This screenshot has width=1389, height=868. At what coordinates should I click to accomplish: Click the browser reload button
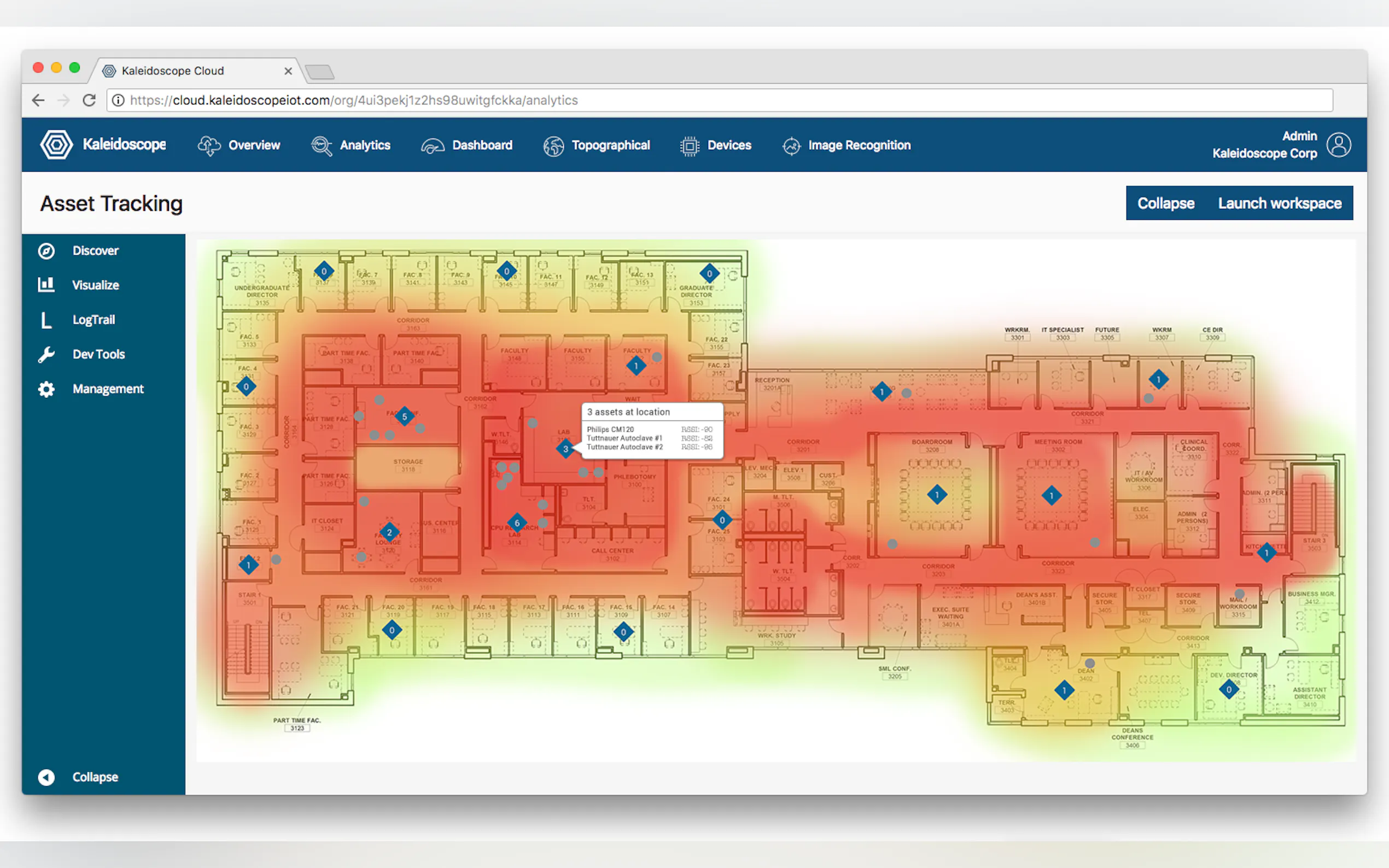click(89, 101)
